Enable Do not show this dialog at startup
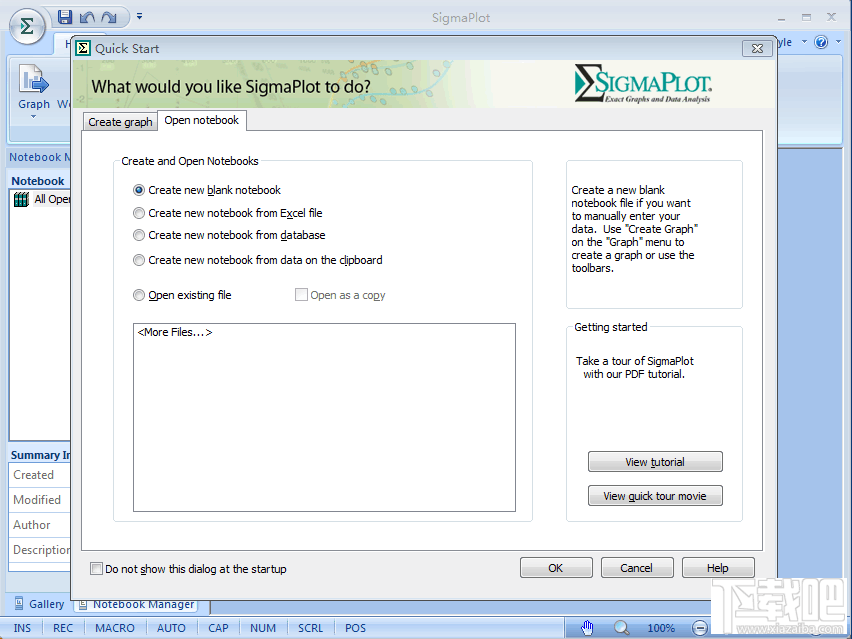The height and width of the screenshot is (639, 852). click(96, 569)
